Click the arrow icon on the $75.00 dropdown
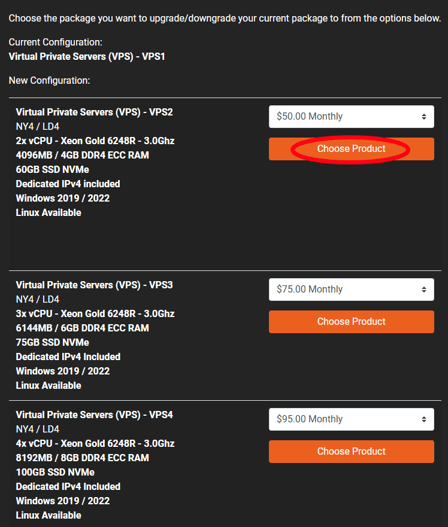The height and width of the screenshot is (527, 448). coord(424,289)
